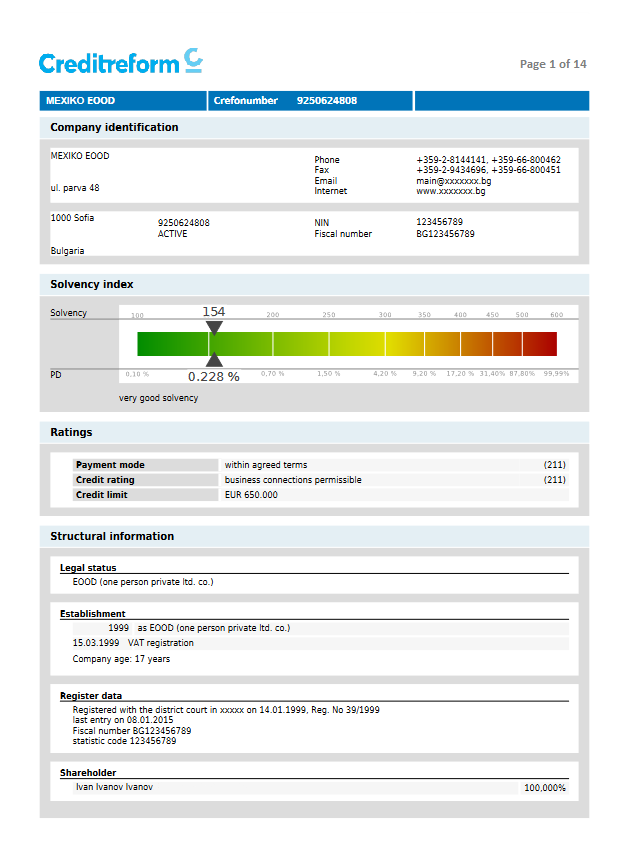Select 'last entry on 08.01.2015' line

[122, 720]
